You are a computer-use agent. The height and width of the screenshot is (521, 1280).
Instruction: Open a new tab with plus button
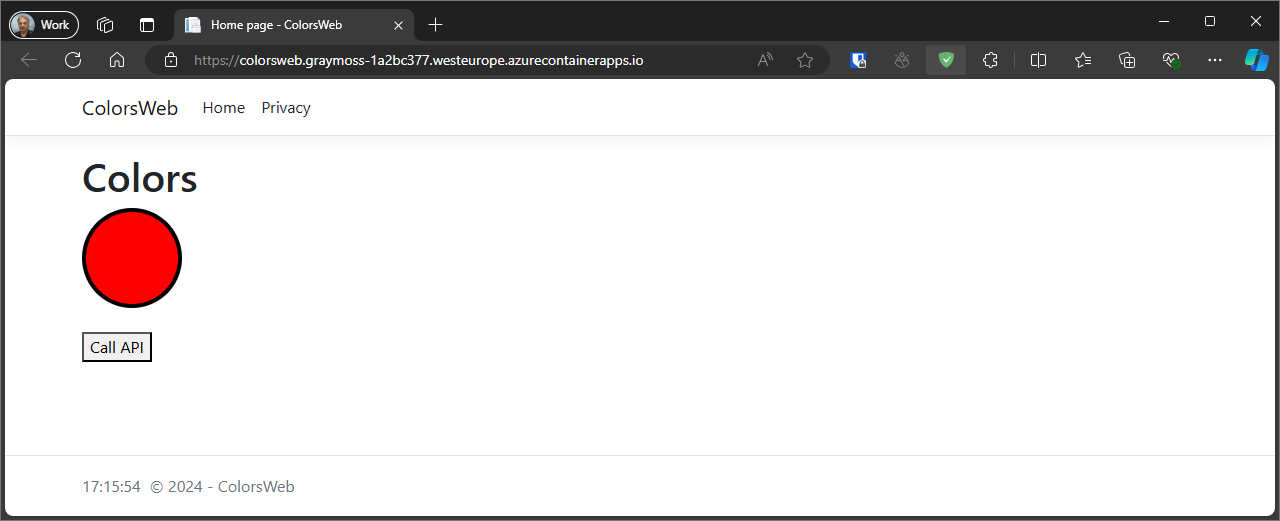point(435,25)
